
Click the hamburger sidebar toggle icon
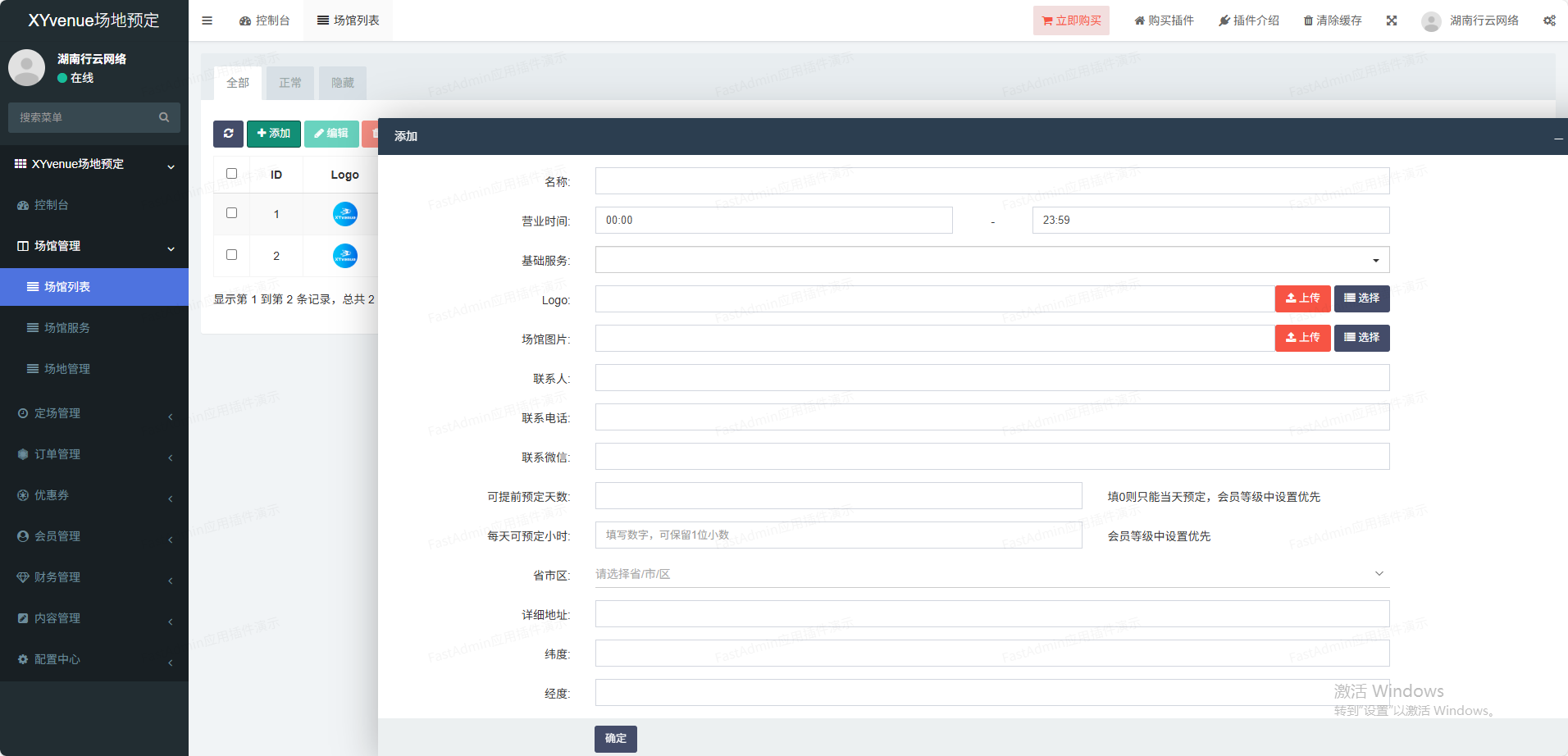207,20
